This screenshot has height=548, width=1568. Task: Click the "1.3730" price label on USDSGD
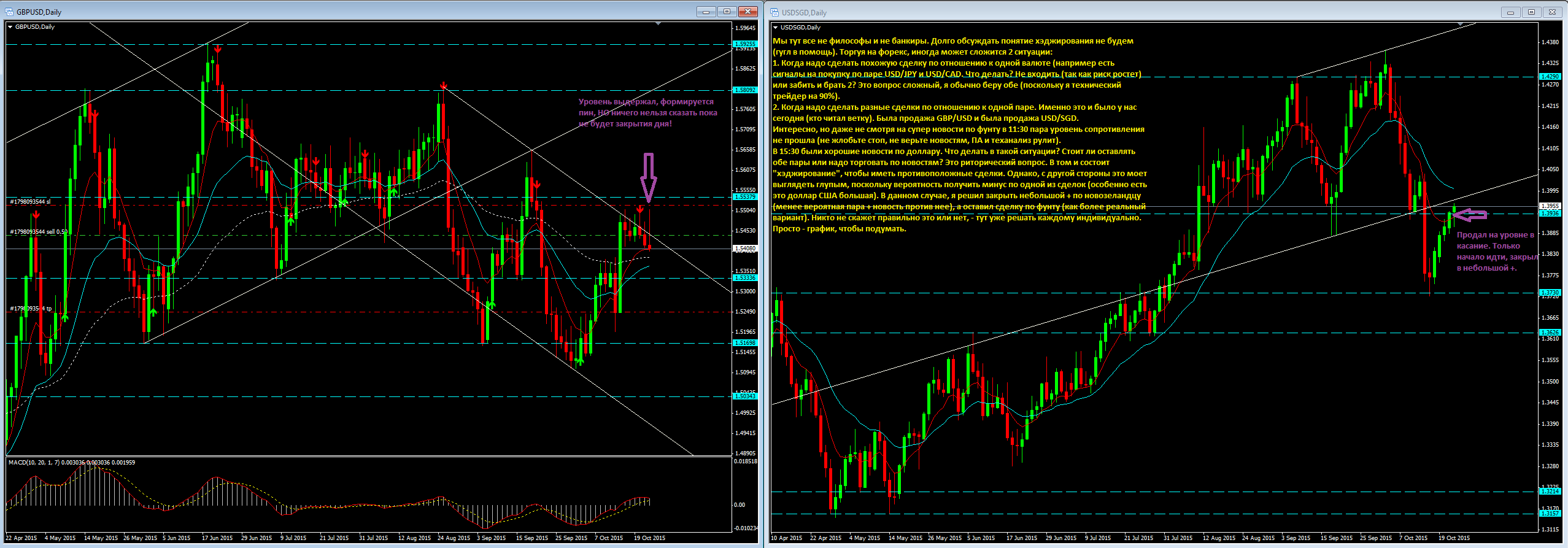(x=1550, y=293)
